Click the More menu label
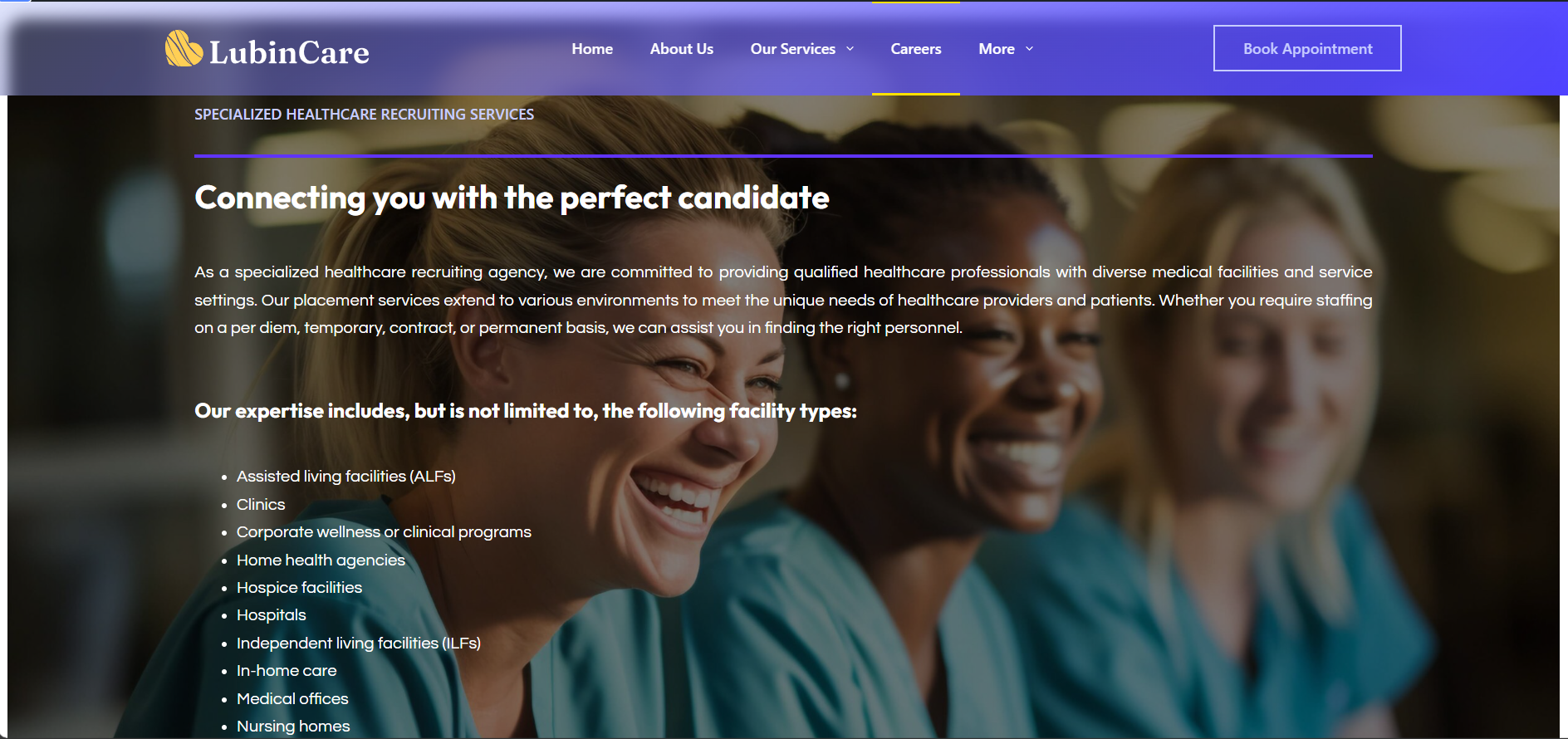Viewport: 1568px width, 739px height. tap(996, 49)
